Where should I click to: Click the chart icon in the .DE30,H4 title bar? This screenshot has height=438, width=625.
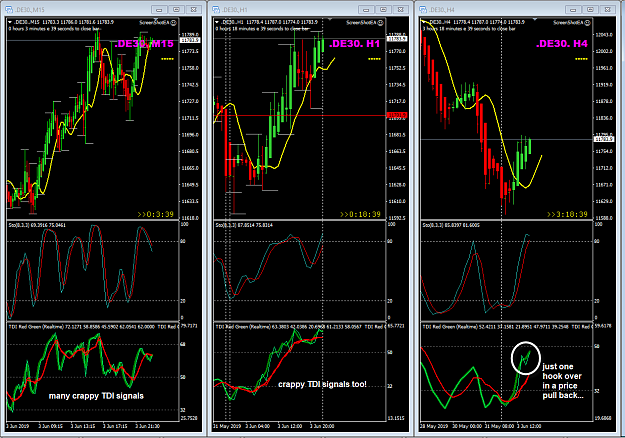[423, 10]
